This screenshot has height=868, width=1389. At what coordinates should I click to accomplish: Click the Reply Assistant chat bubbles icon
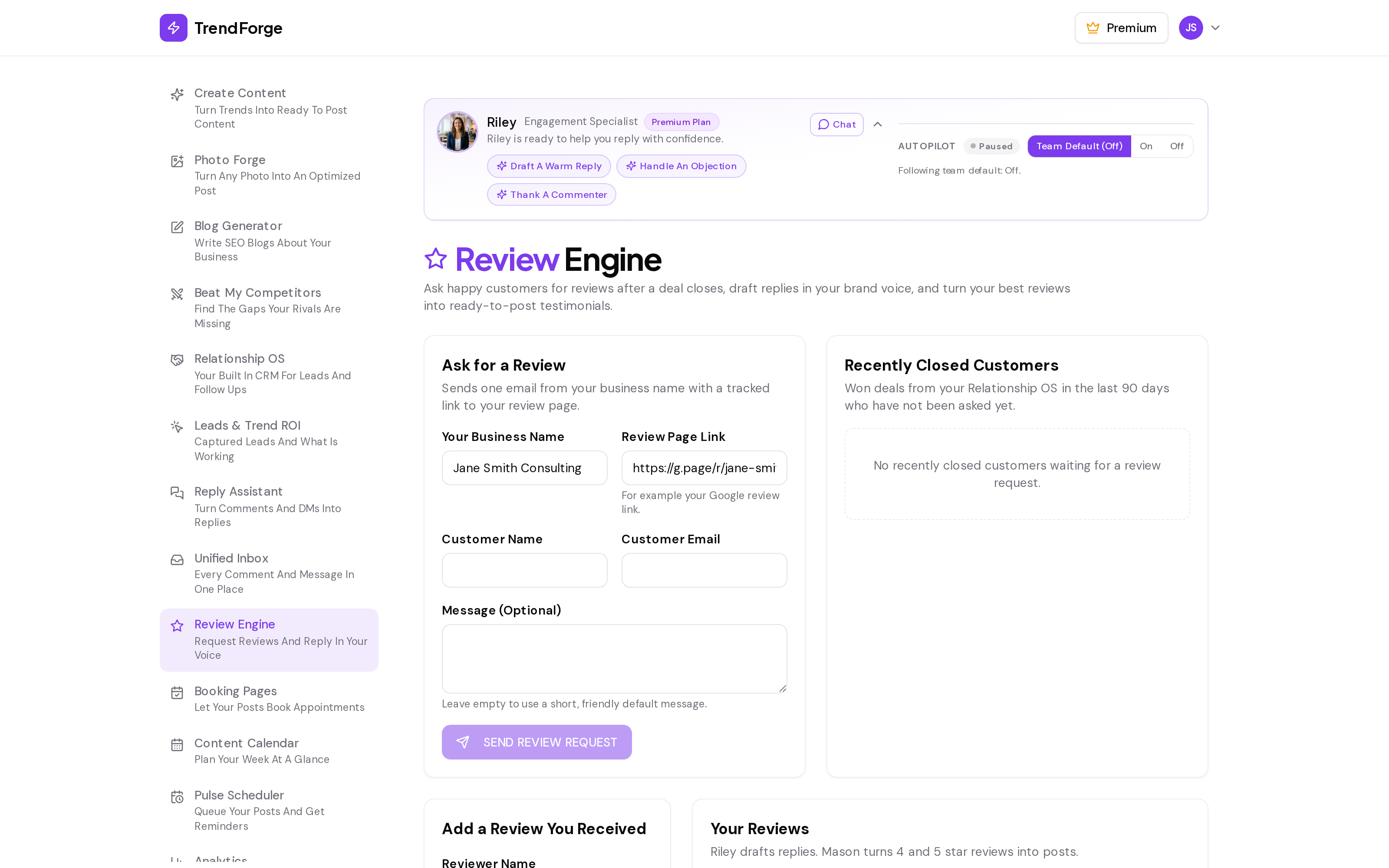178,493
